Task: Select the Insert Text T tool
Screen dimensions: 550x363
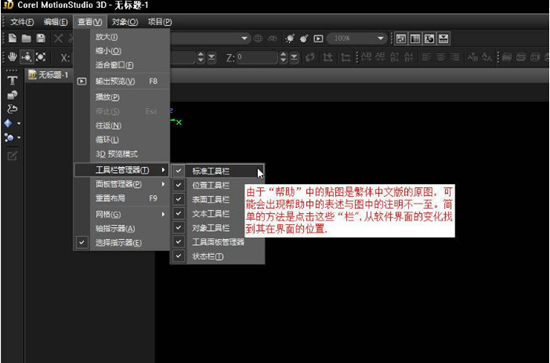Action: [x=12, y=81]
